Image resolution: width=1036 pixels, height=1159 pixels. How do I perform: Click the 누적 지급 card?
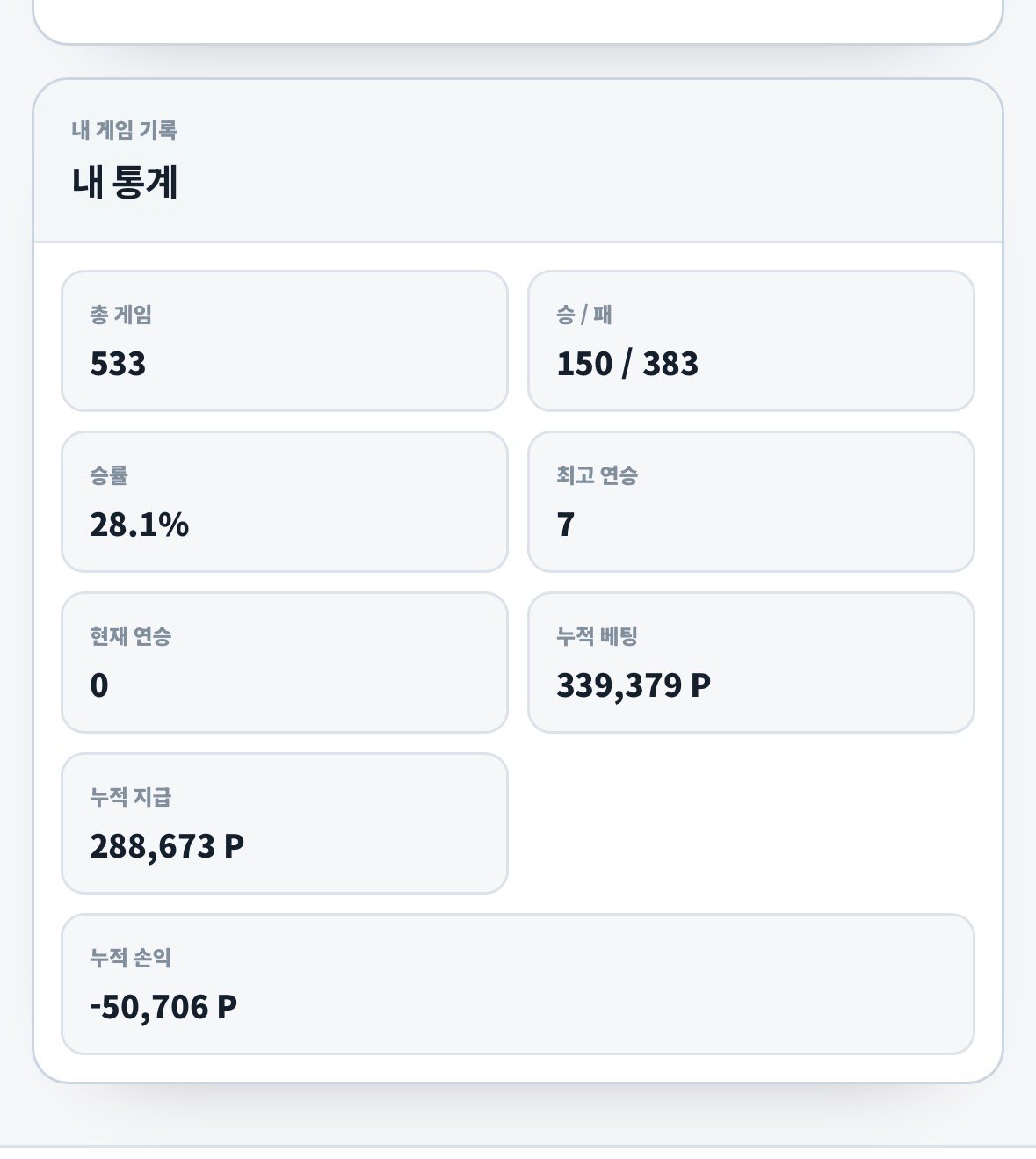point(285,823)
